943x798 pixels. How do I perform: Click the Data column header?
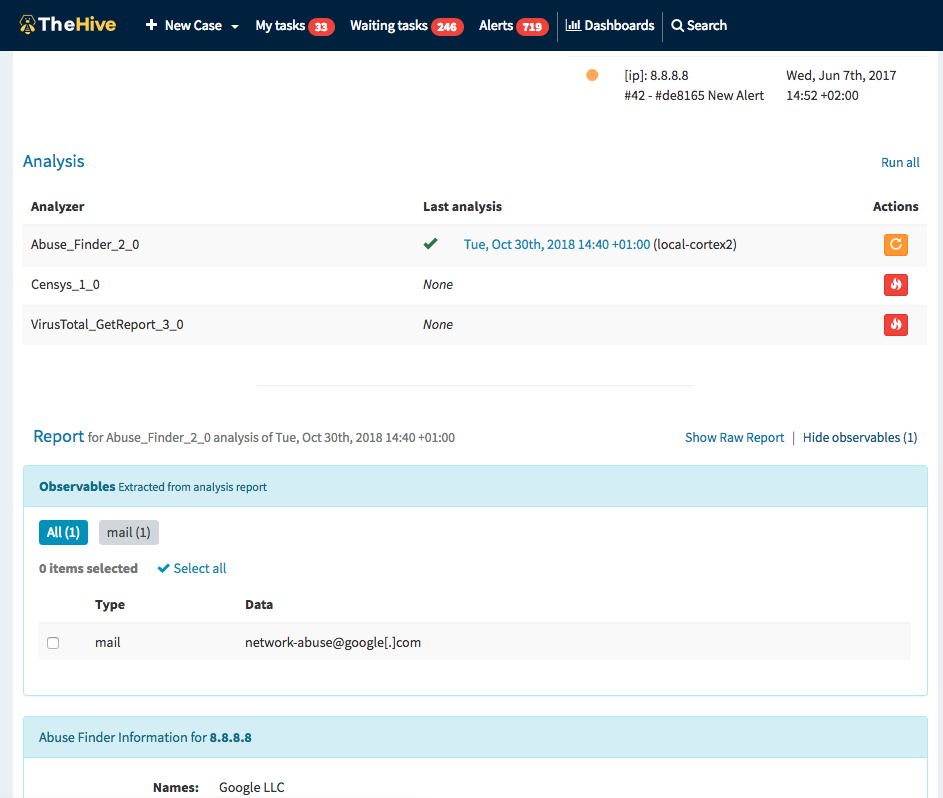coord(259,604)
